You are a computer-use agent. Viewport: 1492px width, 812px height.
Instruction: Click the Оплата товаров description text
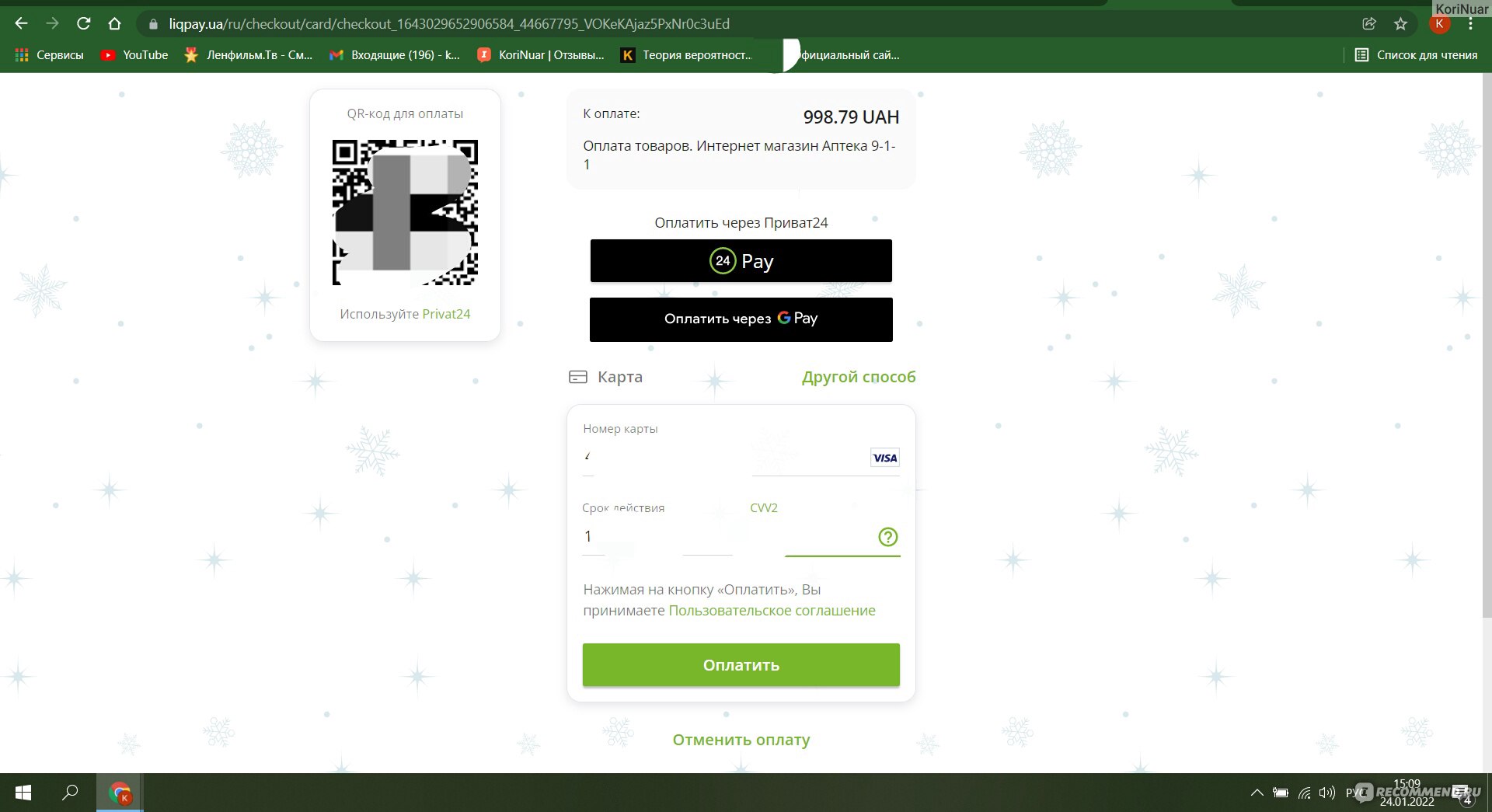click(739, 155)
